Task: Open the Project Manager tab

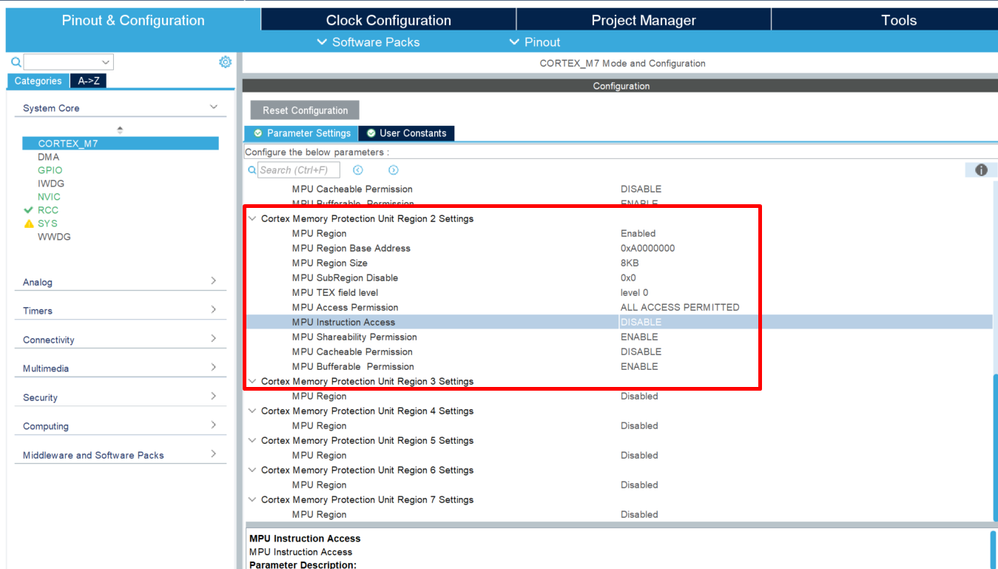Action: [x=643, y=20]
